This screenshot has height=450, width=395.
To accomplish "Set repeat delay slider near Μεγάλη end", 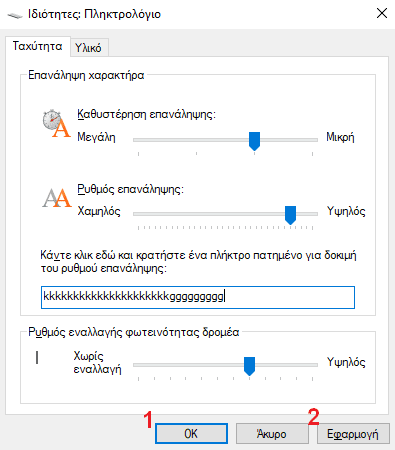I will point(139,140).
